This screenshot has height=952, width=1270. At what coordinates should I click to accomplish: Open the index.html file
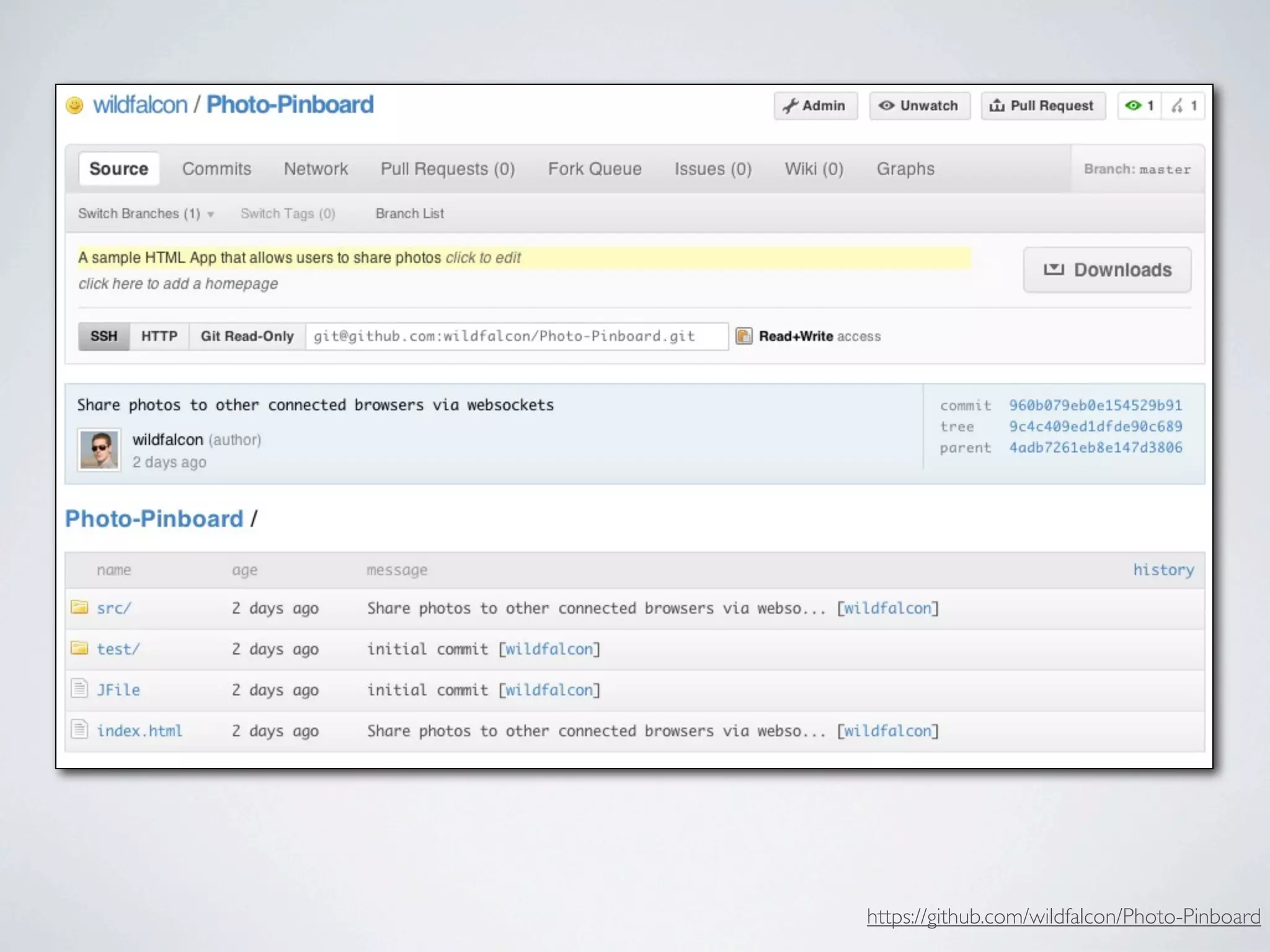point(140,731)
